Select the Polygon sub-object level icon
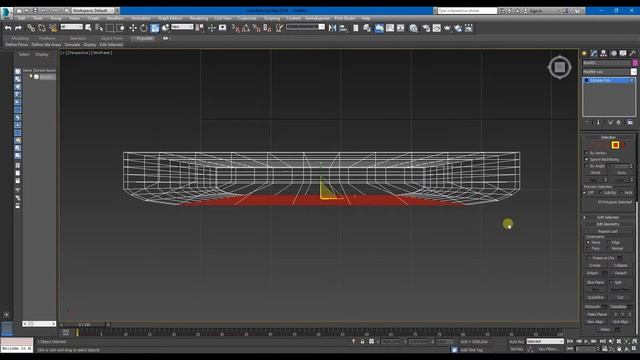The image size is (640, 360). [616, 145]
